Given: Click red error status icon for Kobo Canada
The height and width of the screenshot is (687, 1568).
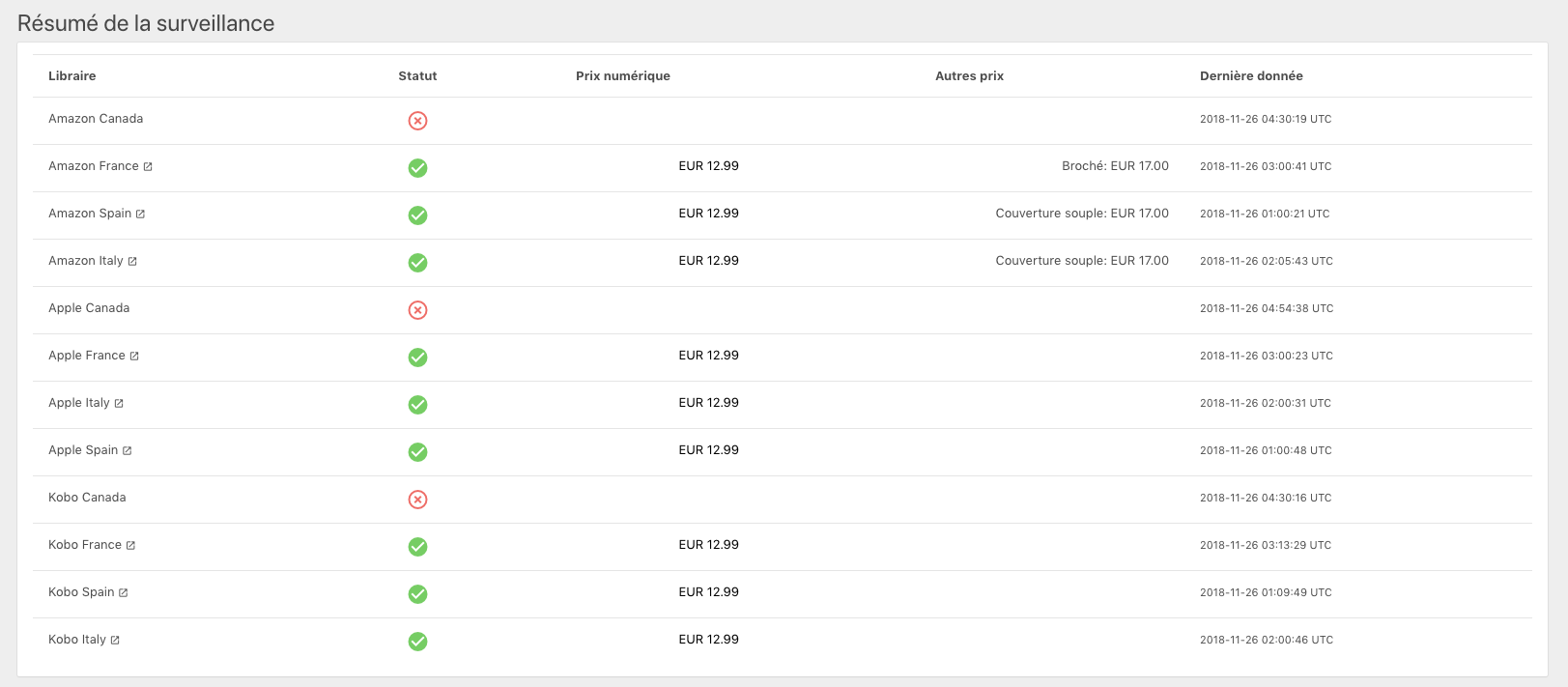Looking at the screenshot, I should tap(417, 500).
